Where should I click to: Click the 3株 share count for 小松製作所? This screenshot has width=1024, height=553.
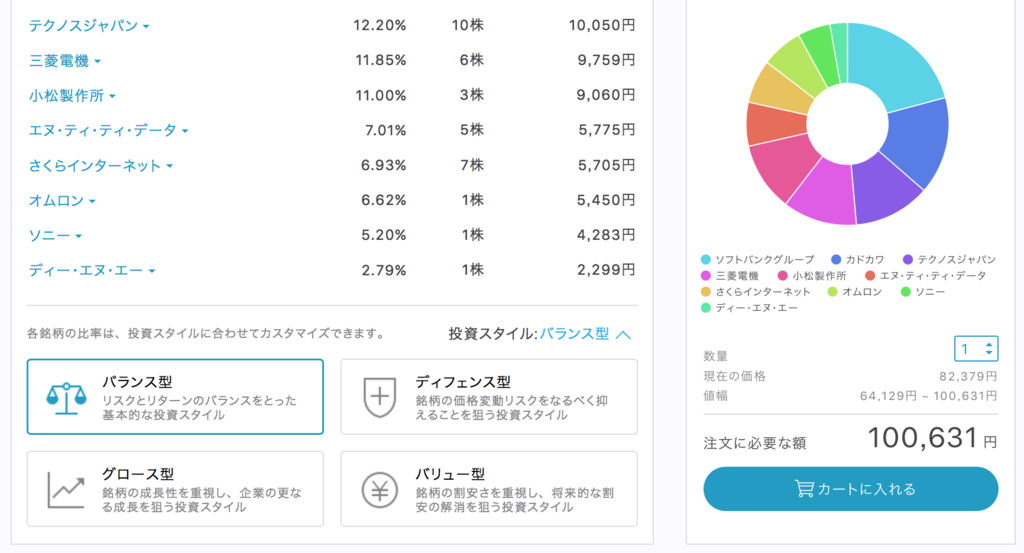pos(472,95)
